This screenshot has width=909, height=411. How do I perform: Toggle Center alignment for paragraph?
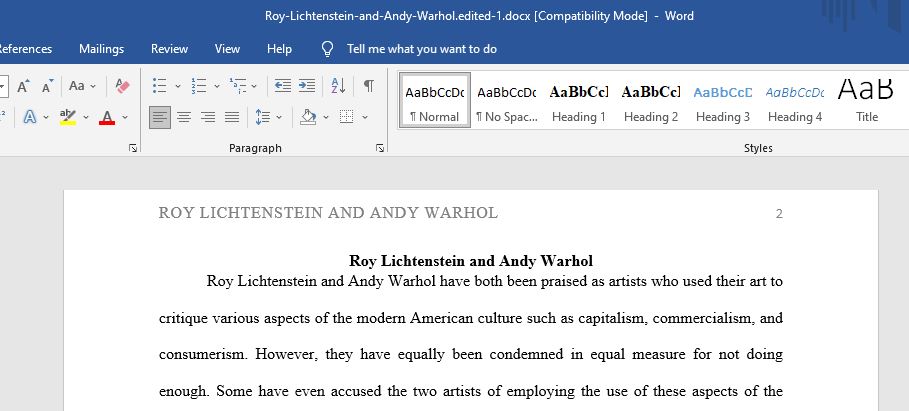[184, 118]
